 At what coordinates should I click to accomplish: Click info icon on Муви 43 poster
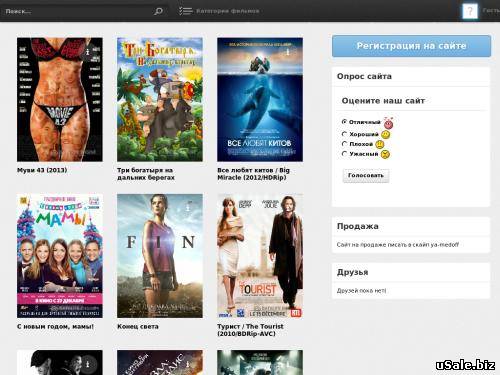[88, 52]
